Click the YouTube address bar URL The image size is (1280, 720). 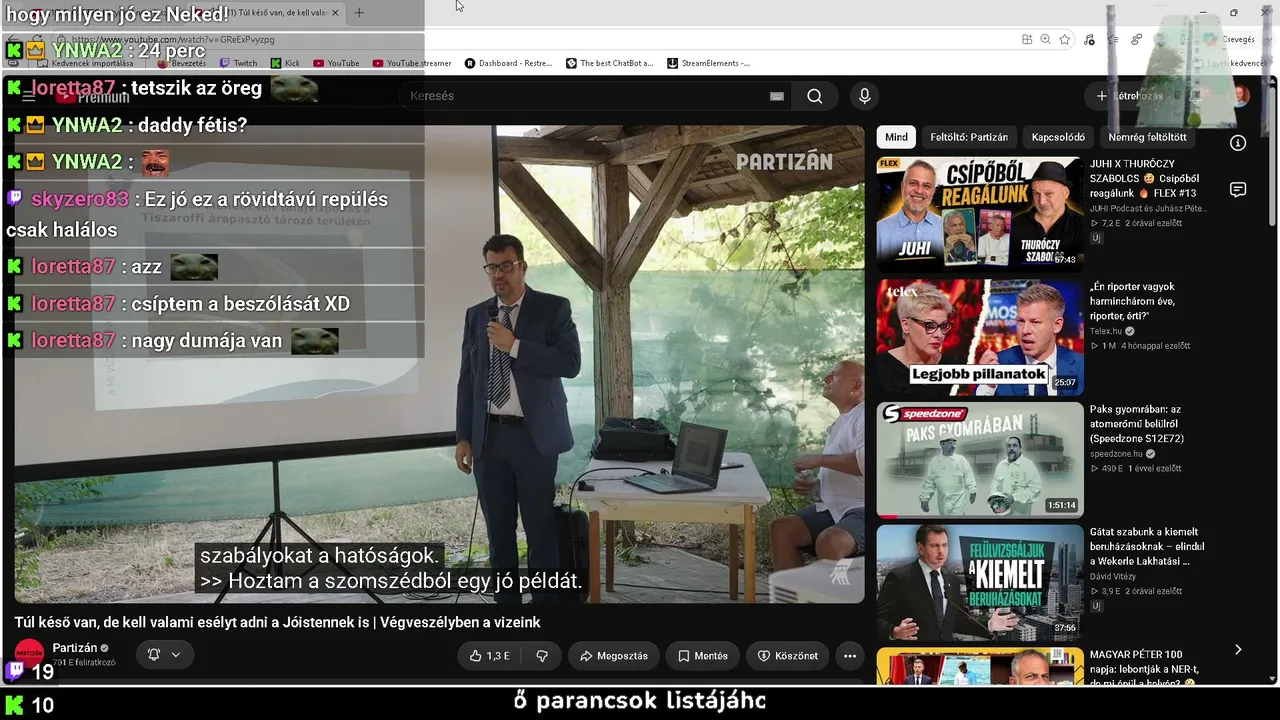pos(173,40)
